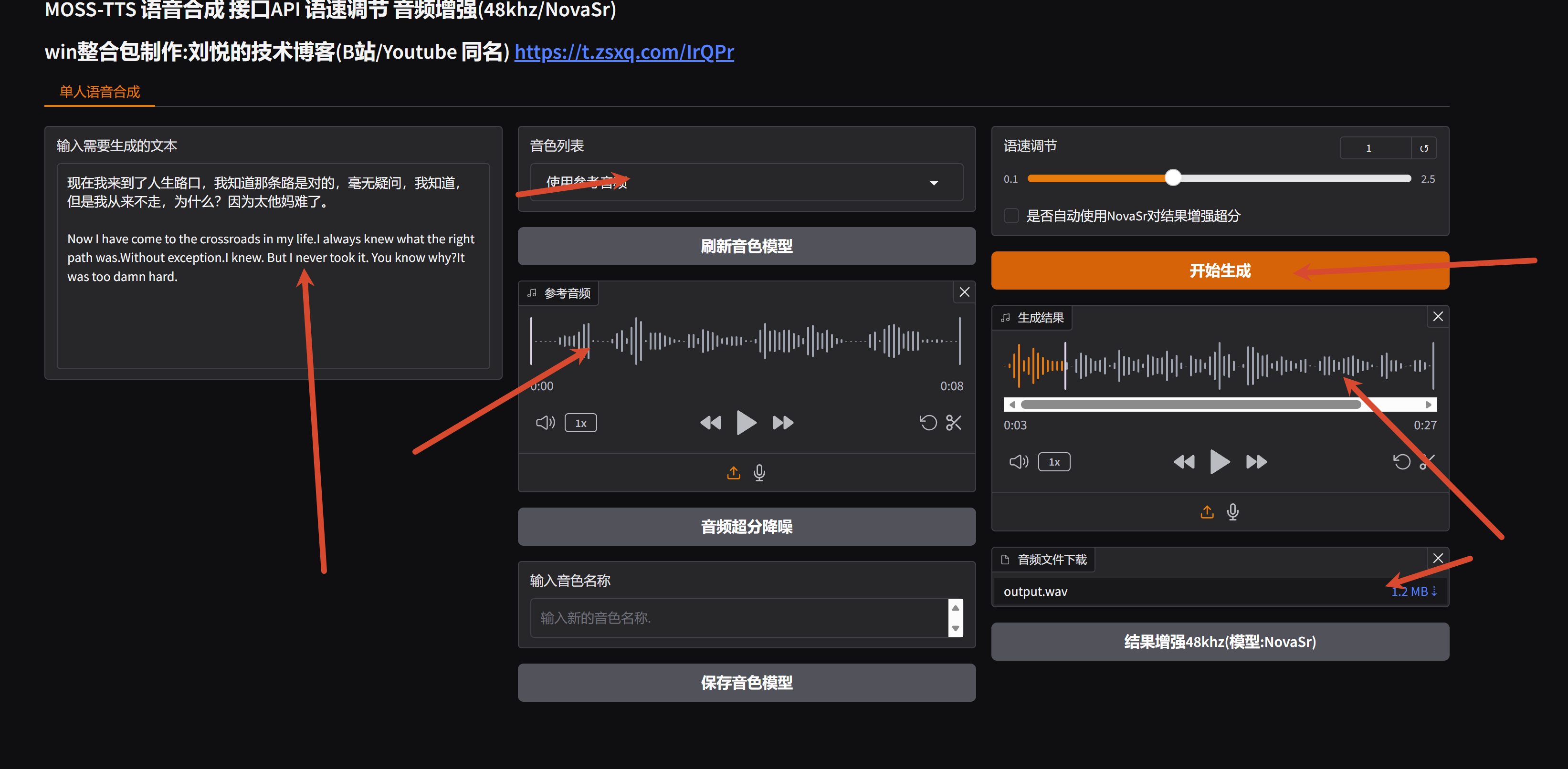Reset the speed value (语速调节) with the reset icon
1568x769 pixels.
1424,148
